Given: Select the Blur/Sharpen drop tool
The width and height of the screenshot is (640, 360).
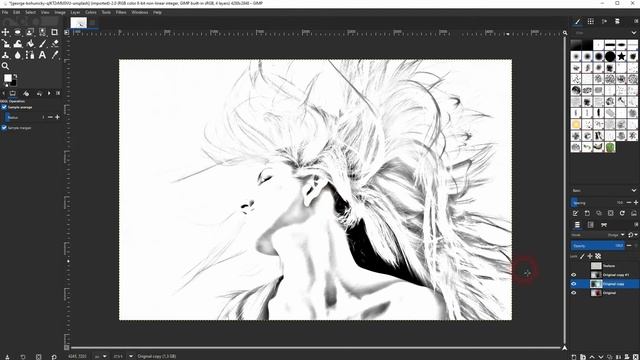Looking at the screenshot, I should click(18, 55).
